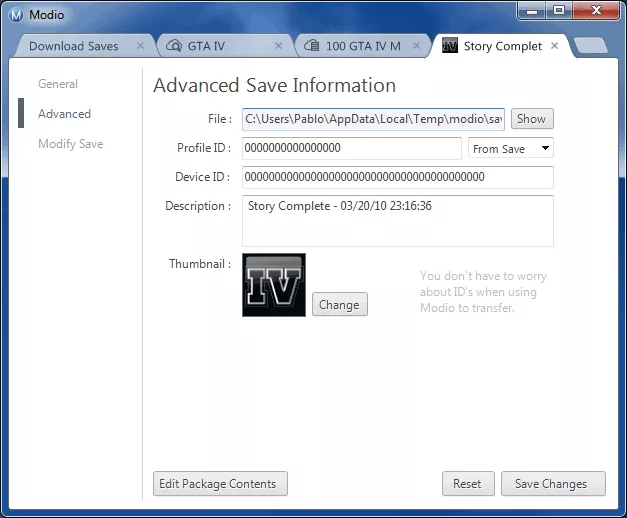Open Edit Package Contents
627x518 pixels.
tap(220, 484)
